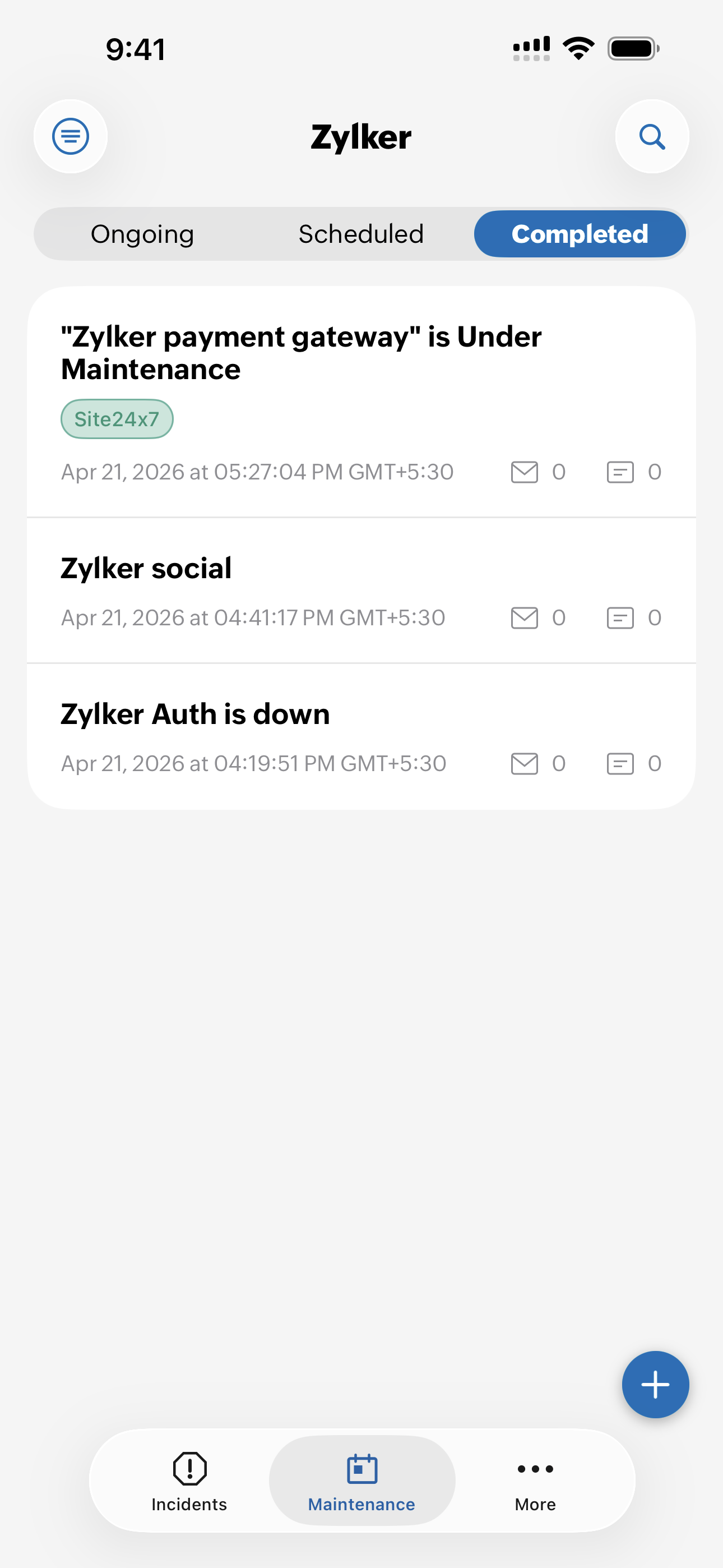The image size is (723, 1568).
Task: Open the Incidents tab icon
Action: point(189,1468)
